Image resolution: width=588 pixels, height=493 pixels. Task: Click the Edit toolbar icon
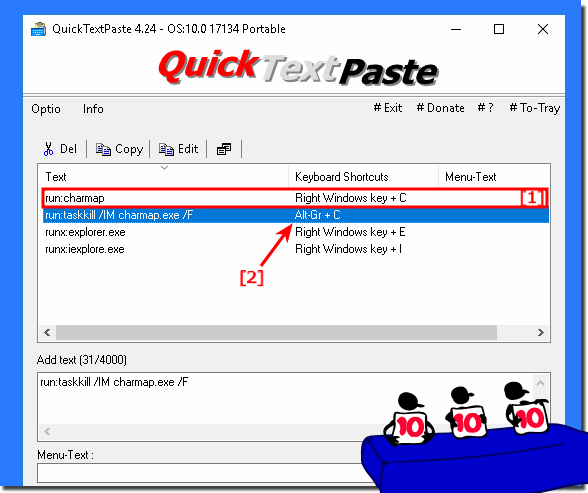tap(166, 149)
